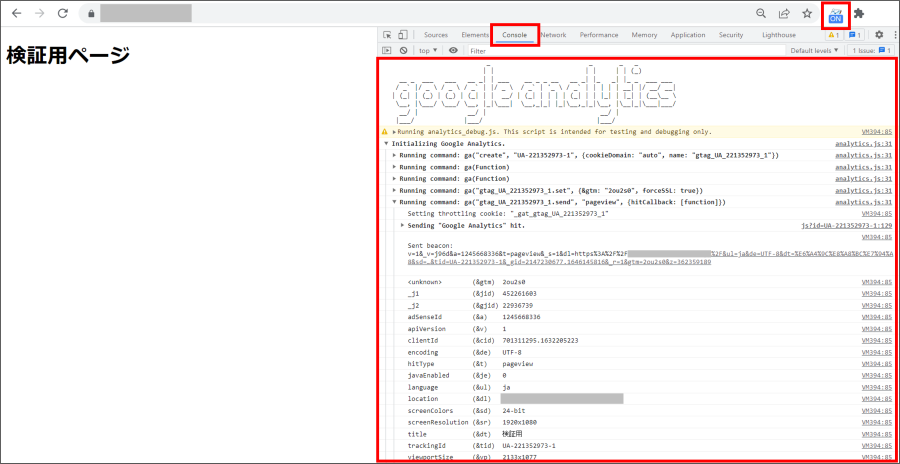Click the Setting throttling cookie message
The image size is (900, 464).
[x=507, y=214]
